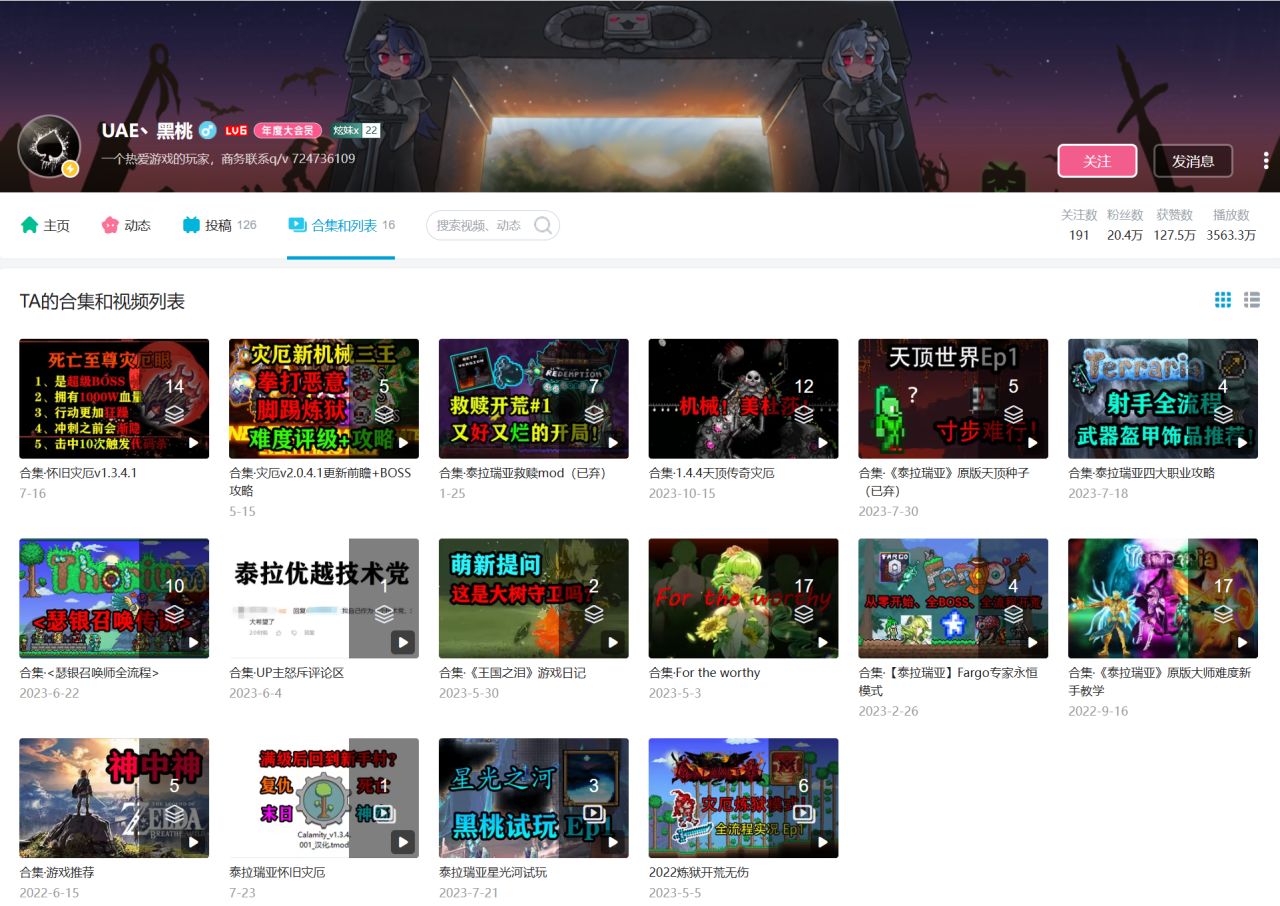Open the 投稿 tab

(219, 225)
